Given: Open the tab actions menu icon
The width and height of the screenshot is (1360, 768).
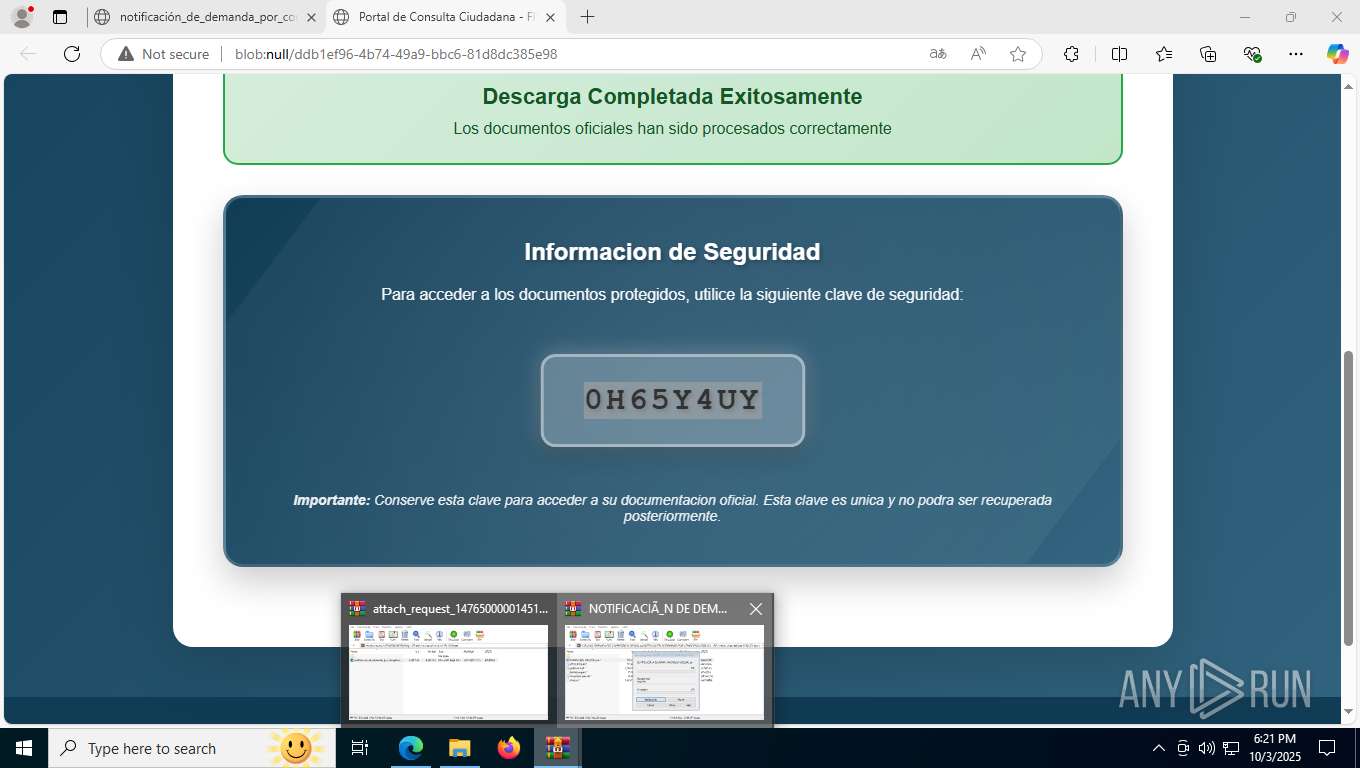Looking at the screenshot, I should pyautogui.click(x=60, y=17).
